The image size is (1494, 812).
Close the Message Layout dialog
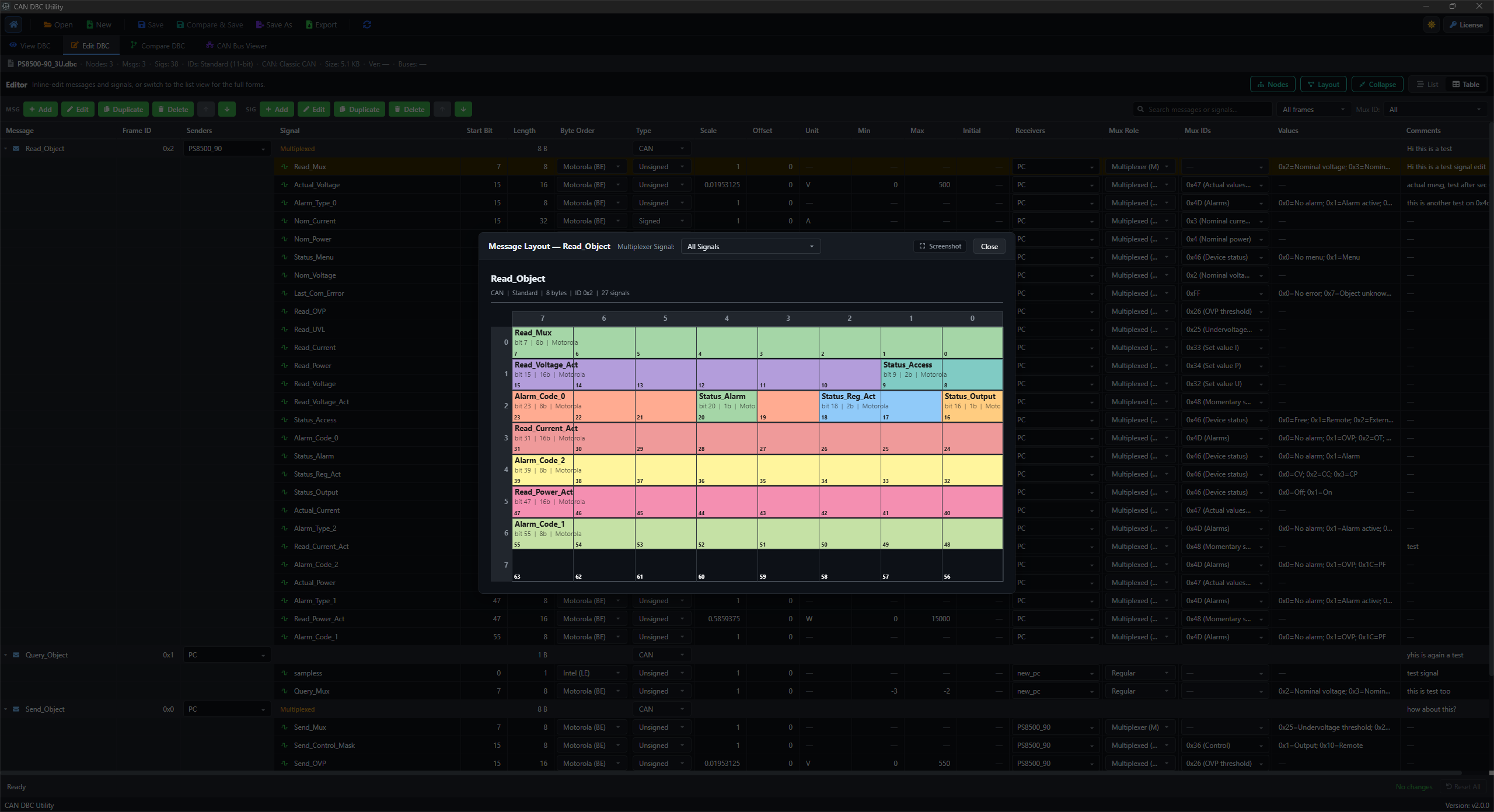(x=989, y=246)
